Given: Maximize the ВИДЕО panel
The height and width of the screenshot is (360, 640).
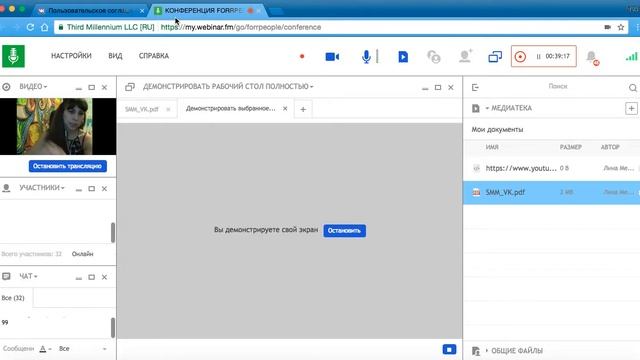Looking at the screenshot, I should [x=91, y=87].
